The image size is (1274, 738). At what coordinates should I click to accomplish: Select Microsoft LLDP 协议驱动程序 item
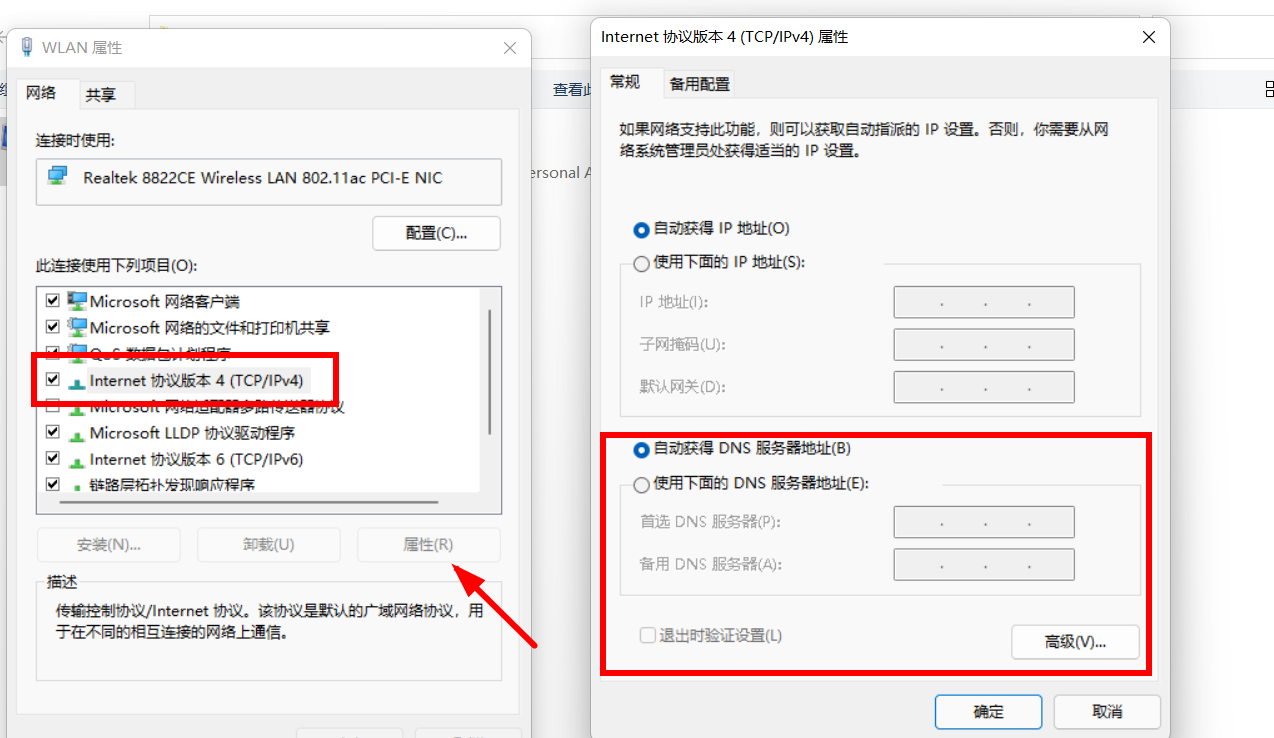(192, 433)
